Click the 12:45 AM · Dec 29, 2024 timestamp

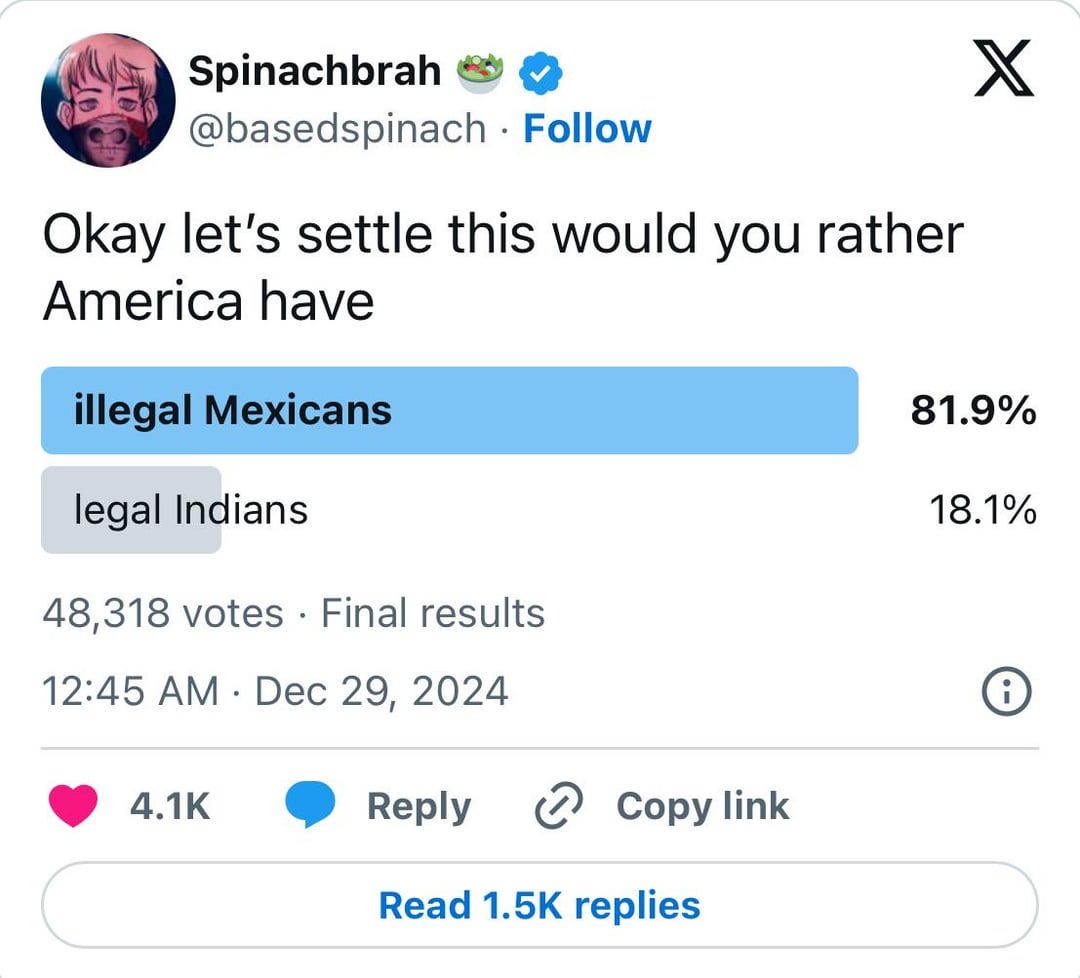click(275, 692)
